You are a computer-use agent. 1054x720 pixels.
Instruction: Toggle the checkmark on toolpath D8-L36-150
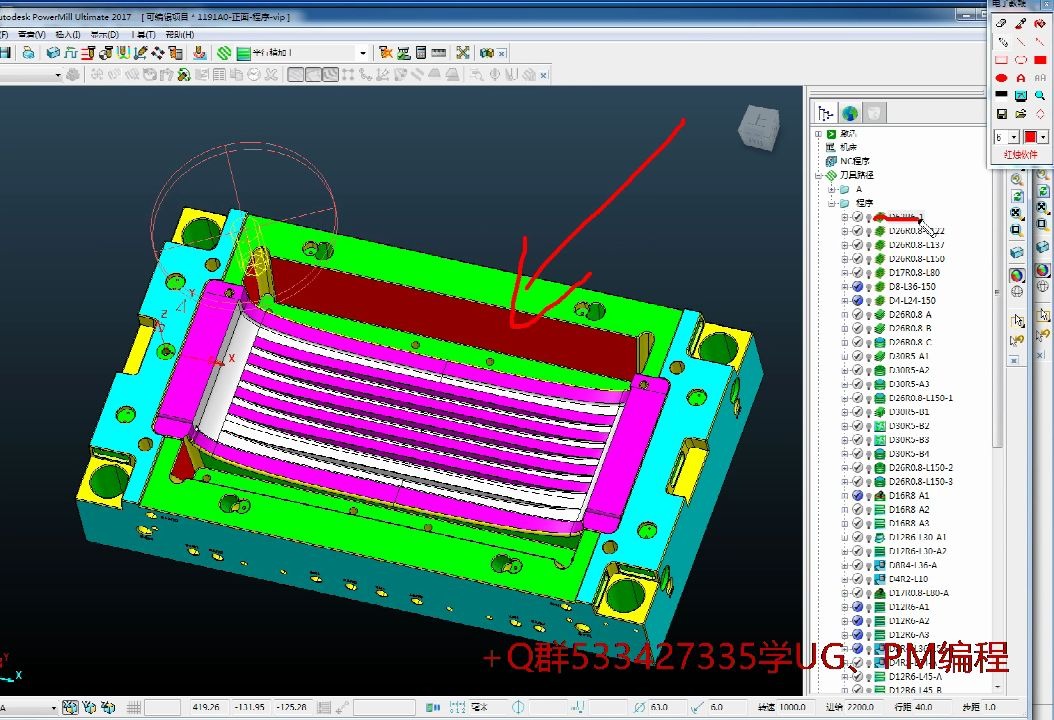click(x=857, y=286)
